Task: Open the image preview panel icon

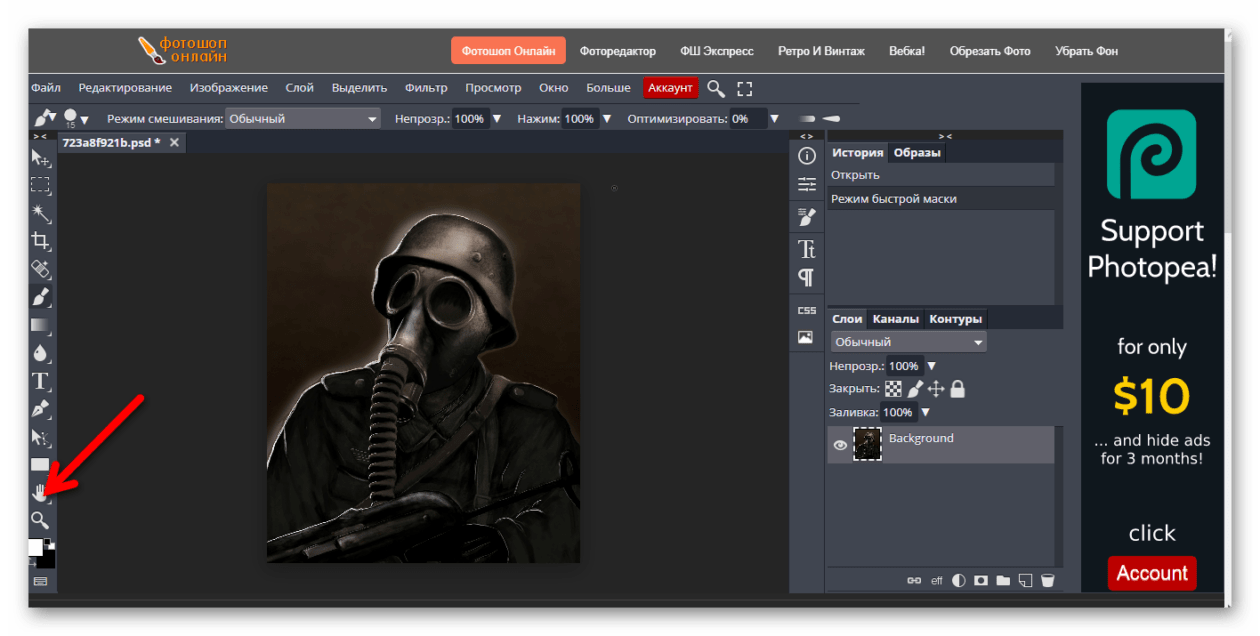Action: click(806, 338)
